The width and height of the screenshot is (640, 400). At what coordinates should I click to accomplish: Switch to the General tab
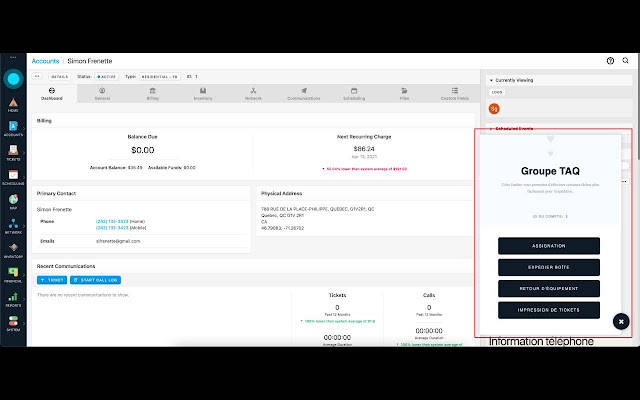(102, 93)
